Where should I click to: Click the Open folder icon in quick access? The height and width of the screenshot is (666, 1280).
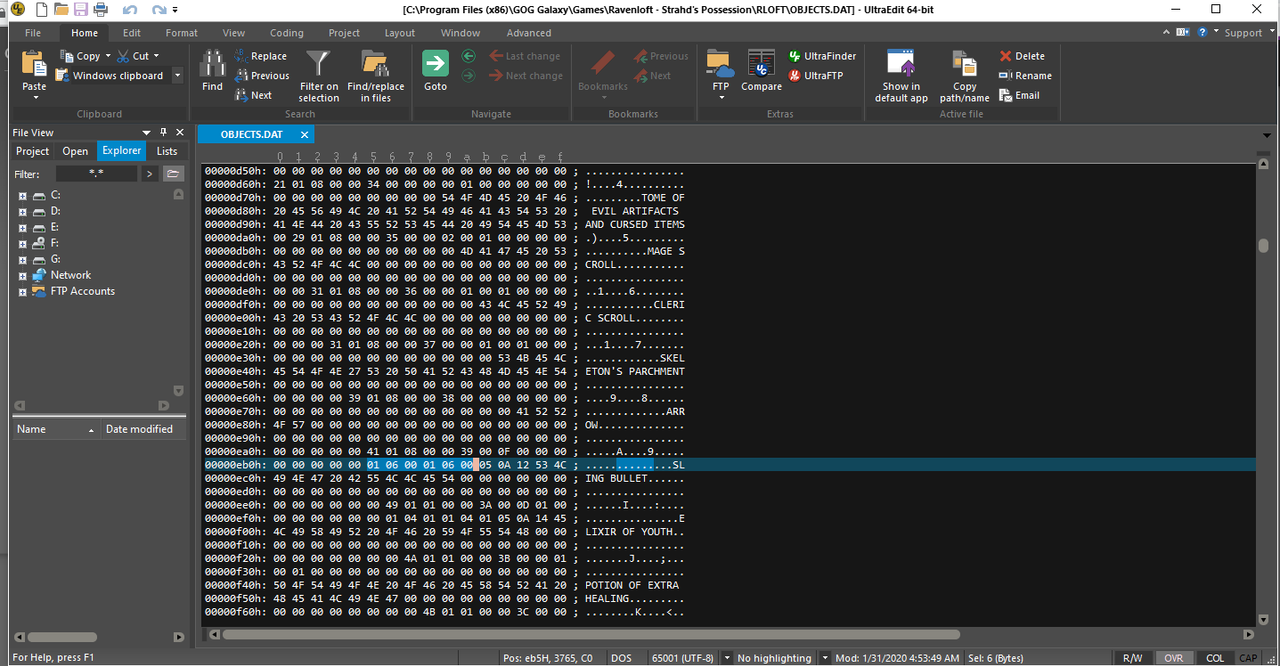tap(61, 9)
